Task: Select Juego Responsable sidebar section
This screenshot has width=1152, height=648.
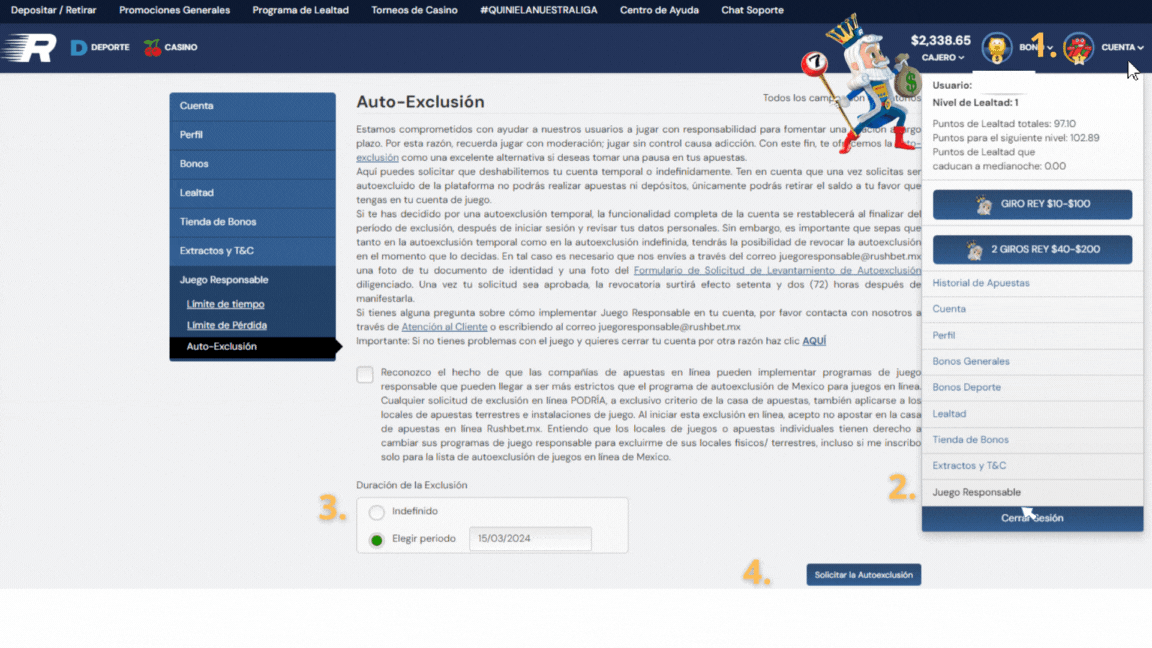Action: [x=253, y=280]
